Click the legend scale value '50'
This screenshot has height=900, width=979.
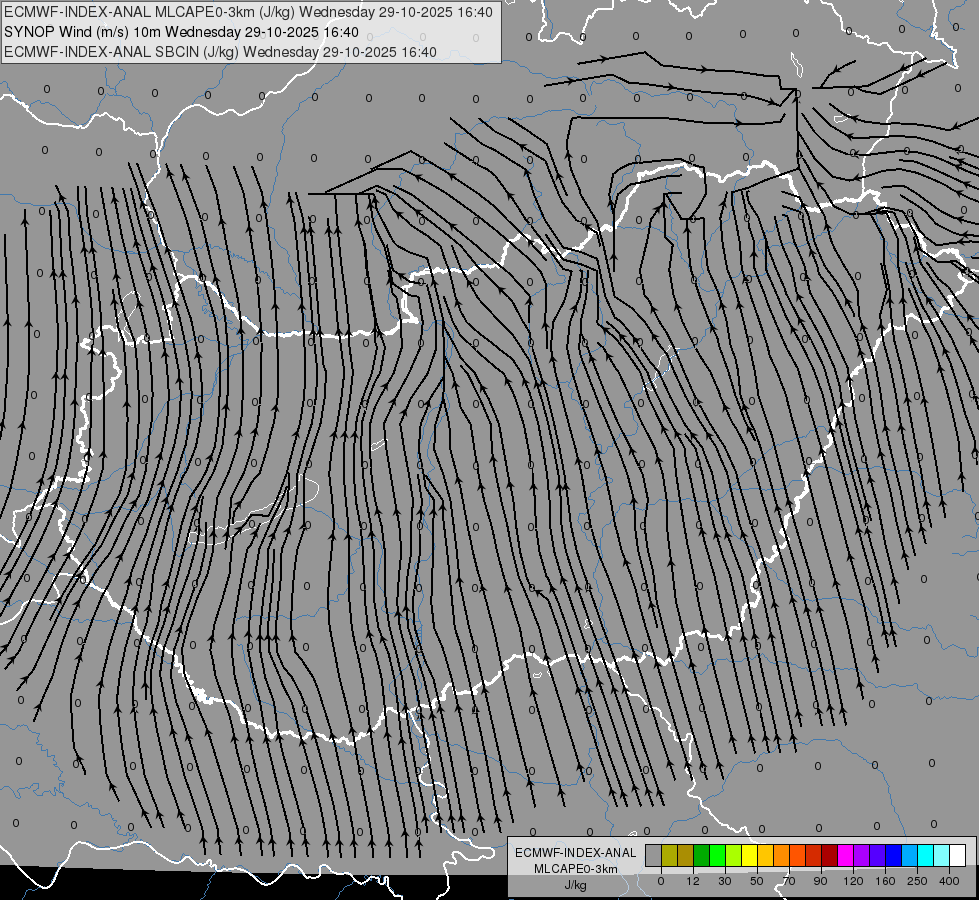pos(757,881)
